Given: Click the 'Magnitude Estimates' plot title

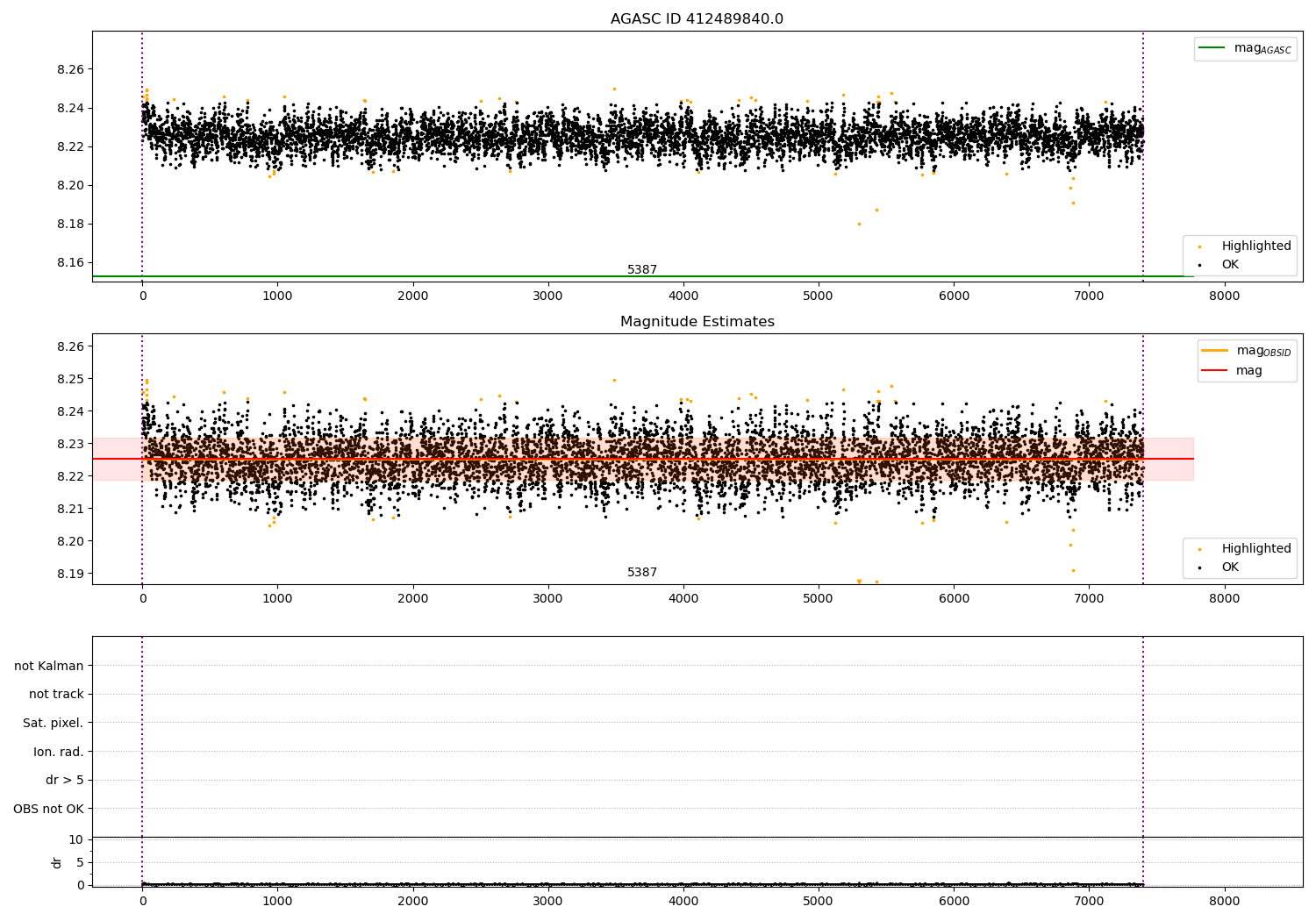Looking at the screenshot, I should (697, 322).
